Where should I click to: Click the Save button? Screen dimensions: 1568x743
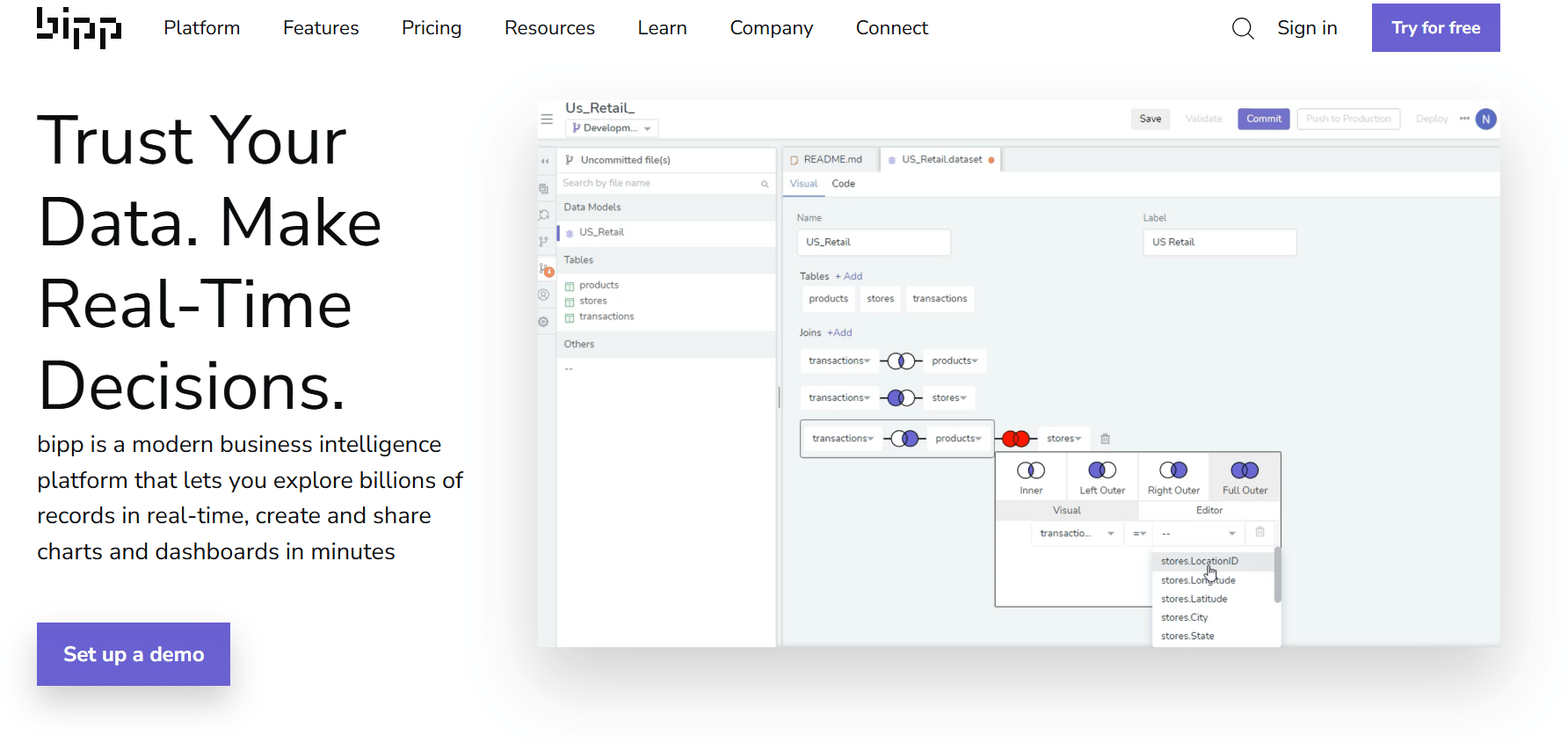pyautogui.click(x=1151, y=119)
